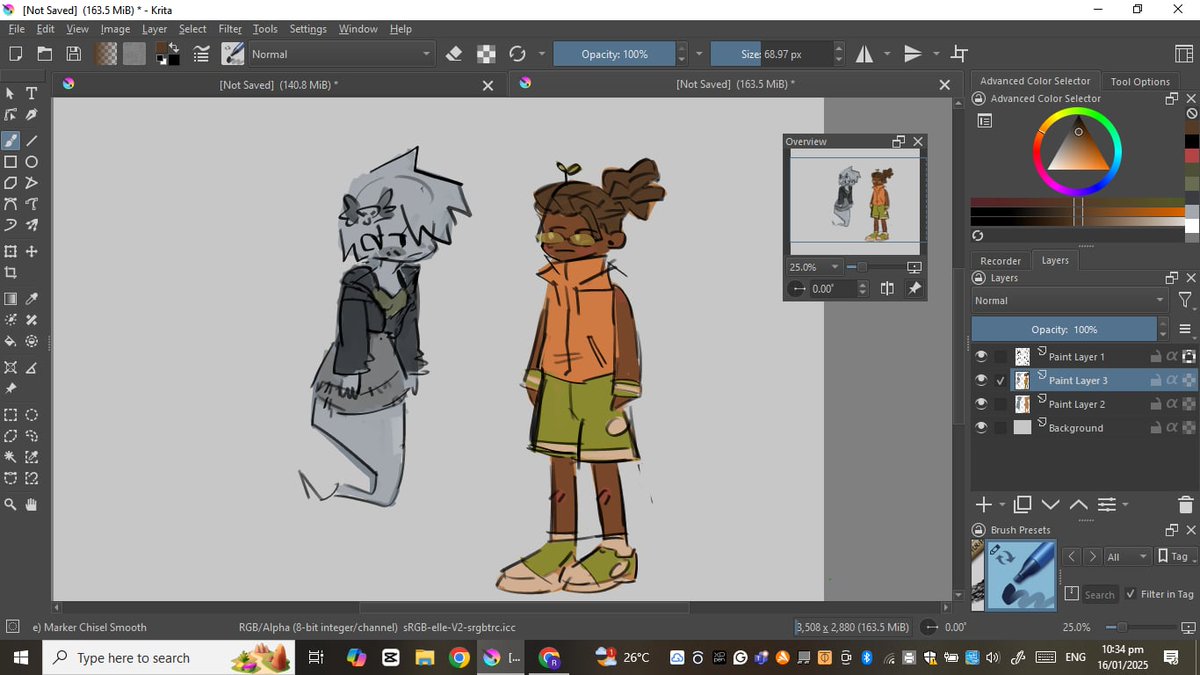Click the Tag button in Brush Presets
The width and height of the screenshot is (1200, 675).
1175,556
